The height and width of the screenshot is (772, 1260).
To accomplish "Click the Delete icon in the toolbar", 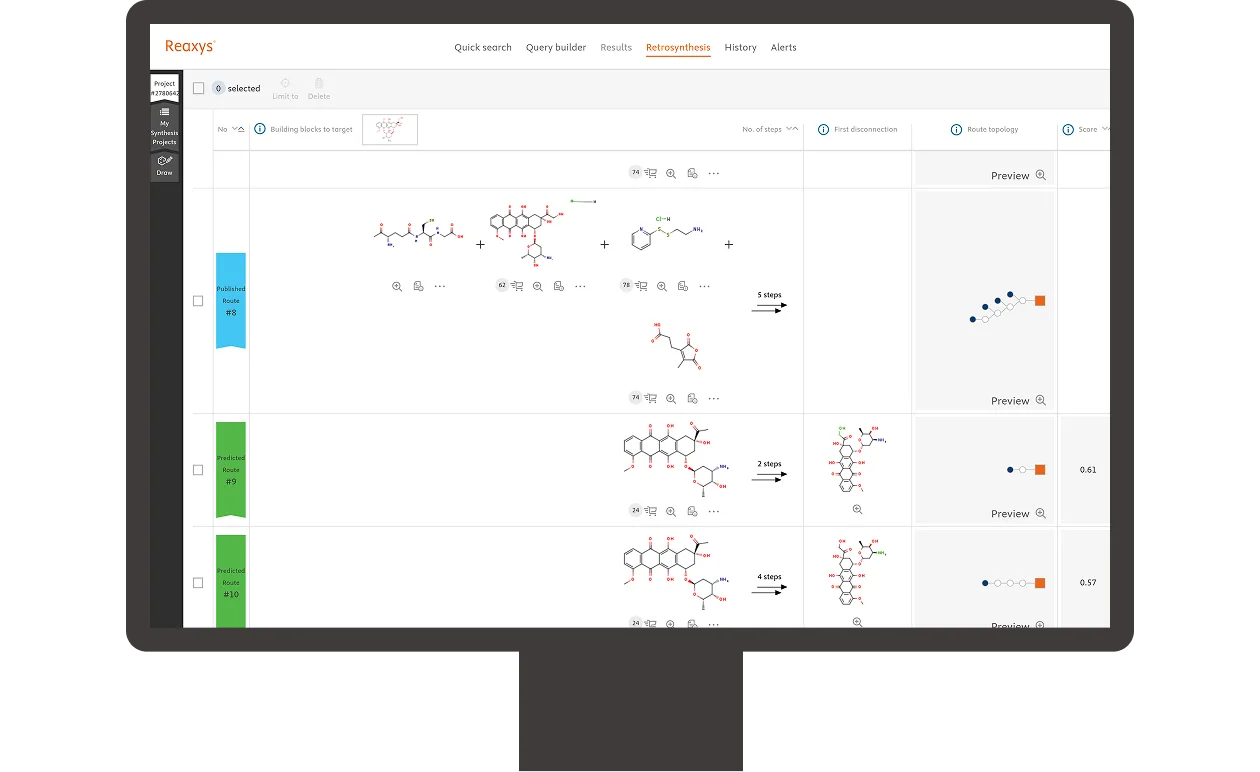I will [319, 88].
